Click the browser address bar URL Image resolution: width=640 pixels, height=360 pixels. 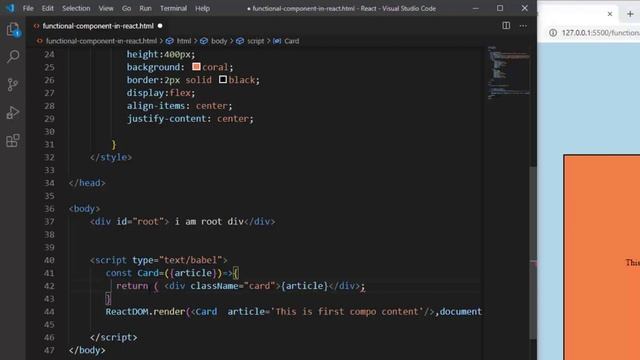coord(600,33)
